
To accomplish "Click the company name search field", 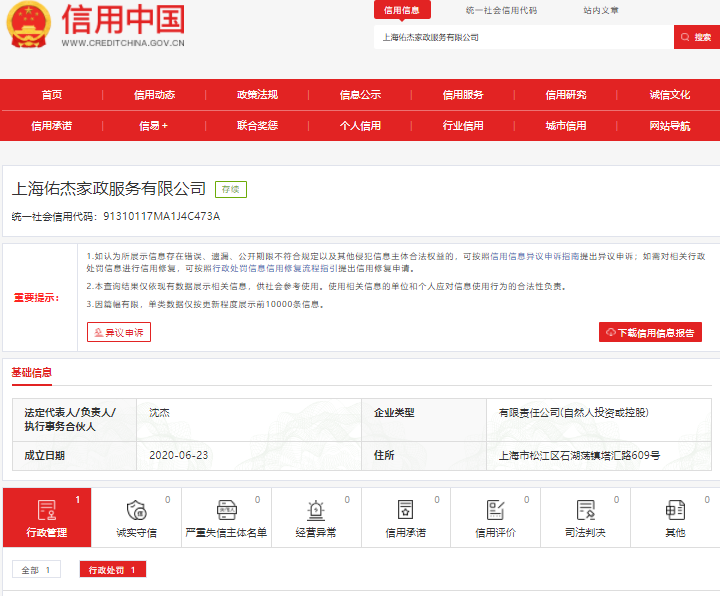I will [x=523, y=37].
